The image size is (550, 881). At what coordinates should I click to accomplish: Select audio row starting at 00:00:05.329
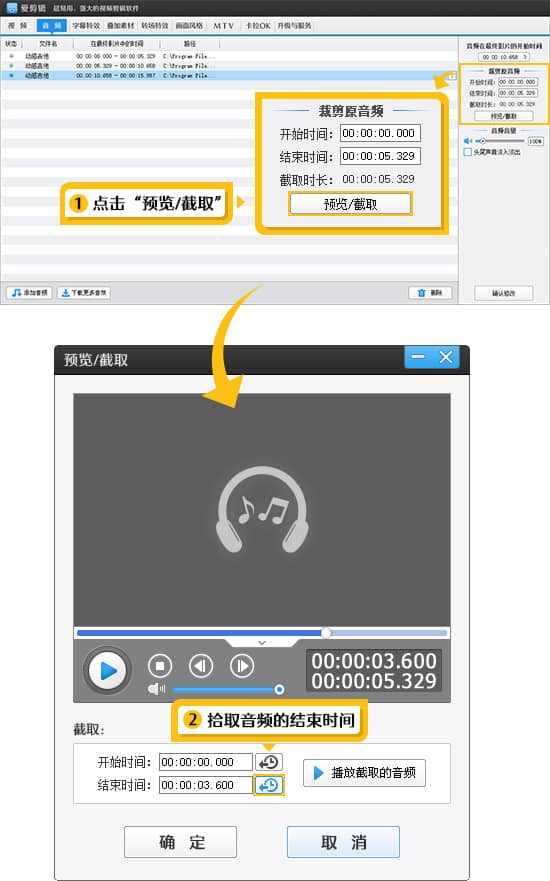229,66
